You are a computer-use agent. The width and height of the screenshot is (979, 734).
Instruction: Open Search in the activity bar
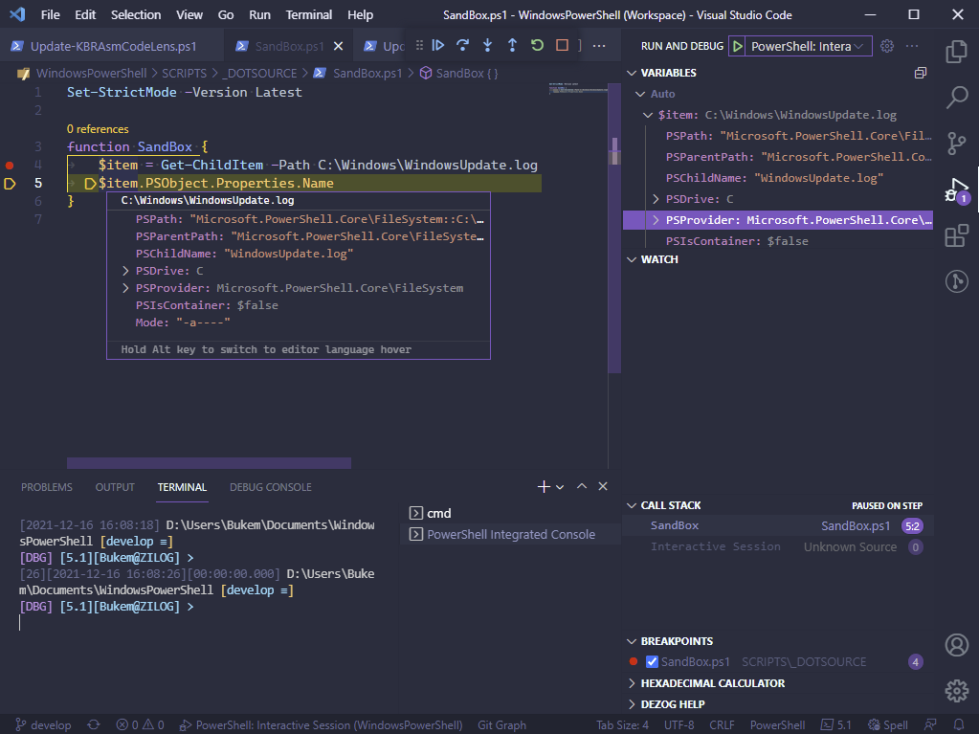click(957, 97)
